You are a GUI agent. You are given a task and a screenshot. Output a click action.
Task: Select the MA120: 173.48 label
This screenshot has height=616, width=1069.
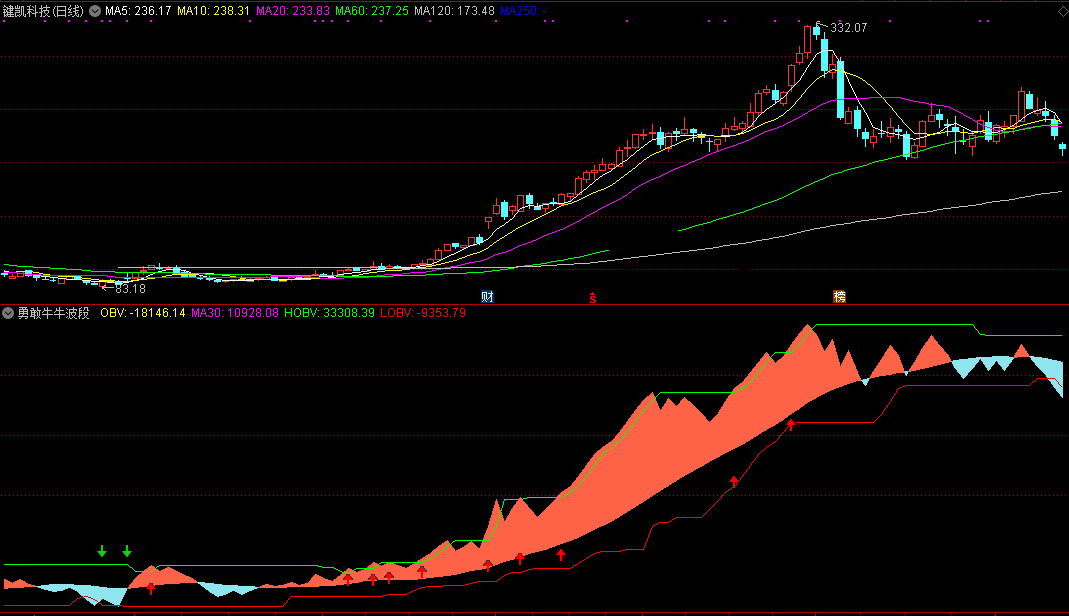tap(454, 11)
